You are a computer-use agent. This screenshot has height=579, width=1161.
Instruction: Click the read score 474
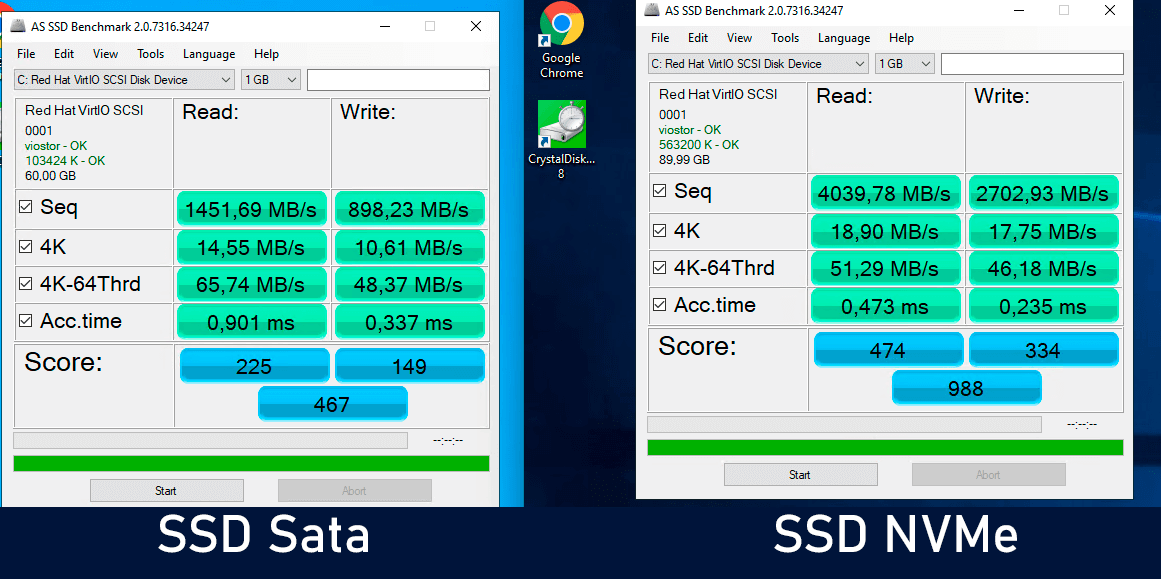[889, 349]
